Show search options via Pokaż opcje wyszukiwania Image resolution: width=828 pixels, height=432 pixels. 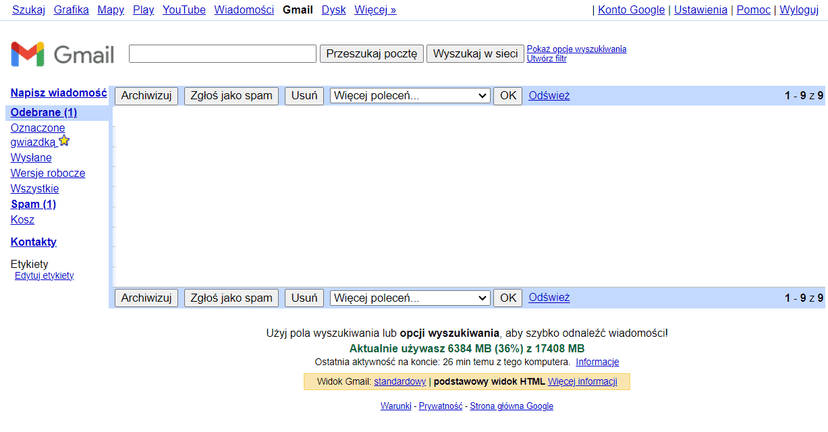(x=577, y=49)
